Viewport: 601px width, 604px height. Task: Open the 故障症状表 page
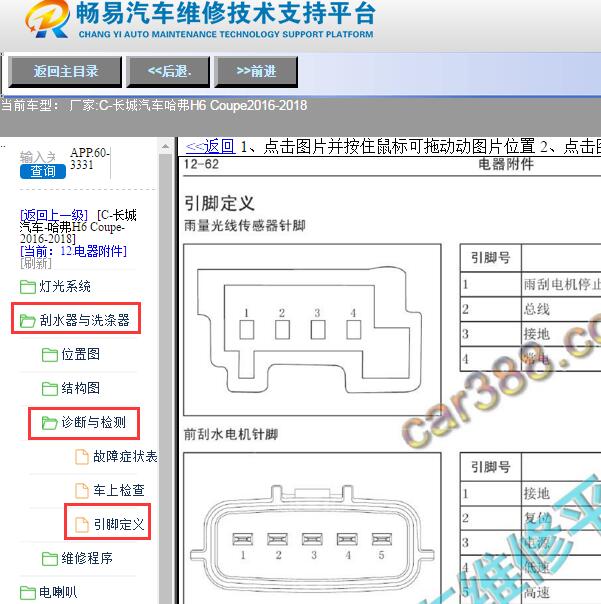coord(125,456)
